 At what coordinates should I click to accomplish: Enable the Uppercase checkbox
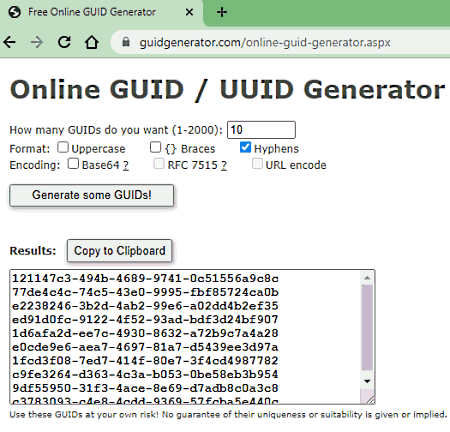point(63,147)
